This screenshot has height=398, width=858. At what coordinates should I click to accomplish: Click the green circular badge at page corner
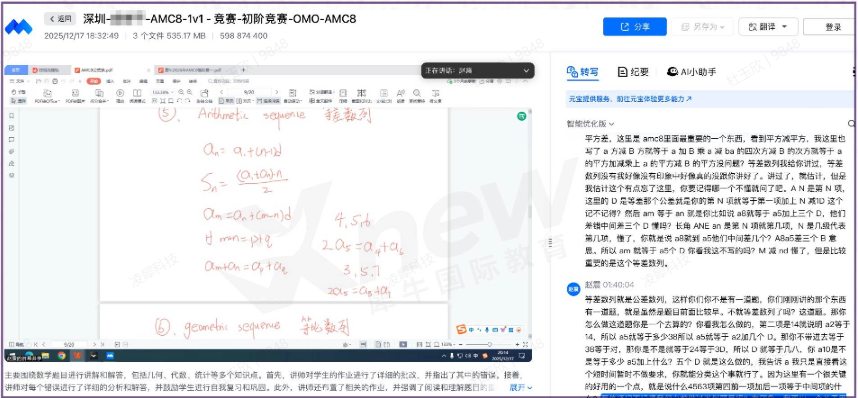pos(521,116)
